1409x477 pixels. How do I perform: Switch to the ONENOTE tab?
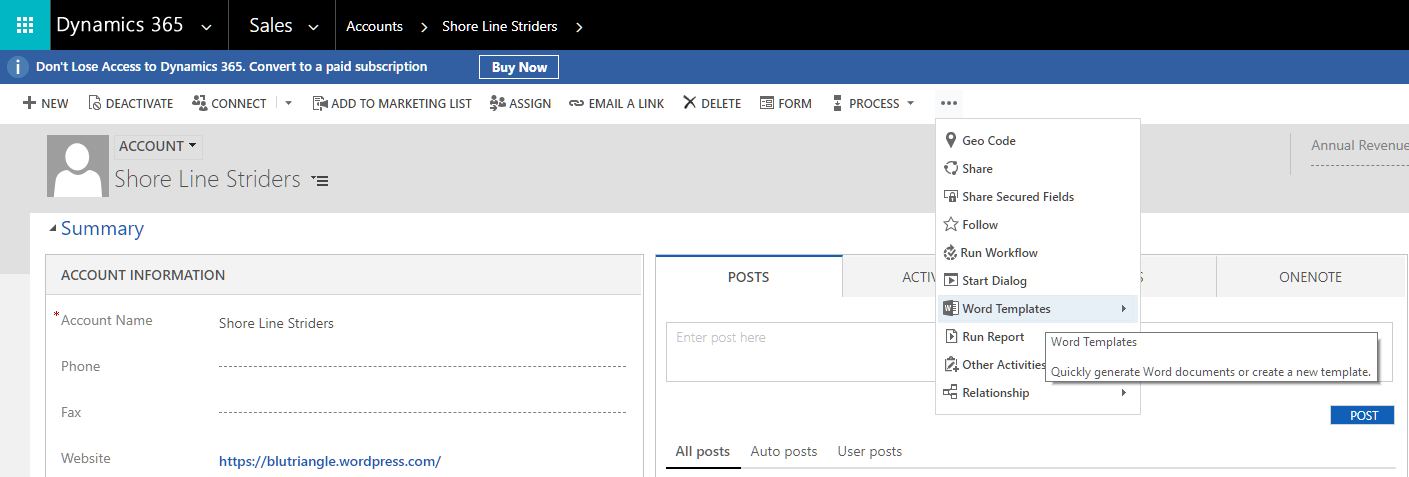(x=1310, y=277)
